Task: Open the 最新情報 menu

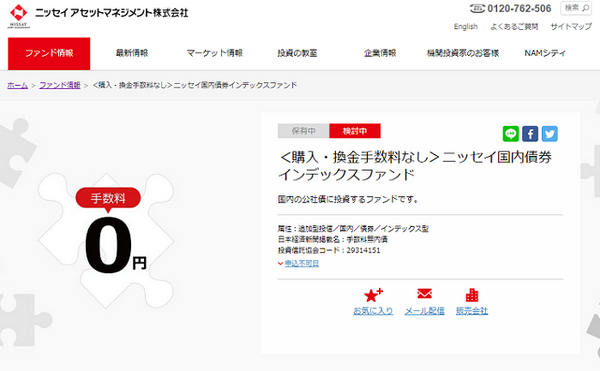Action: click(x=132, y=53)
